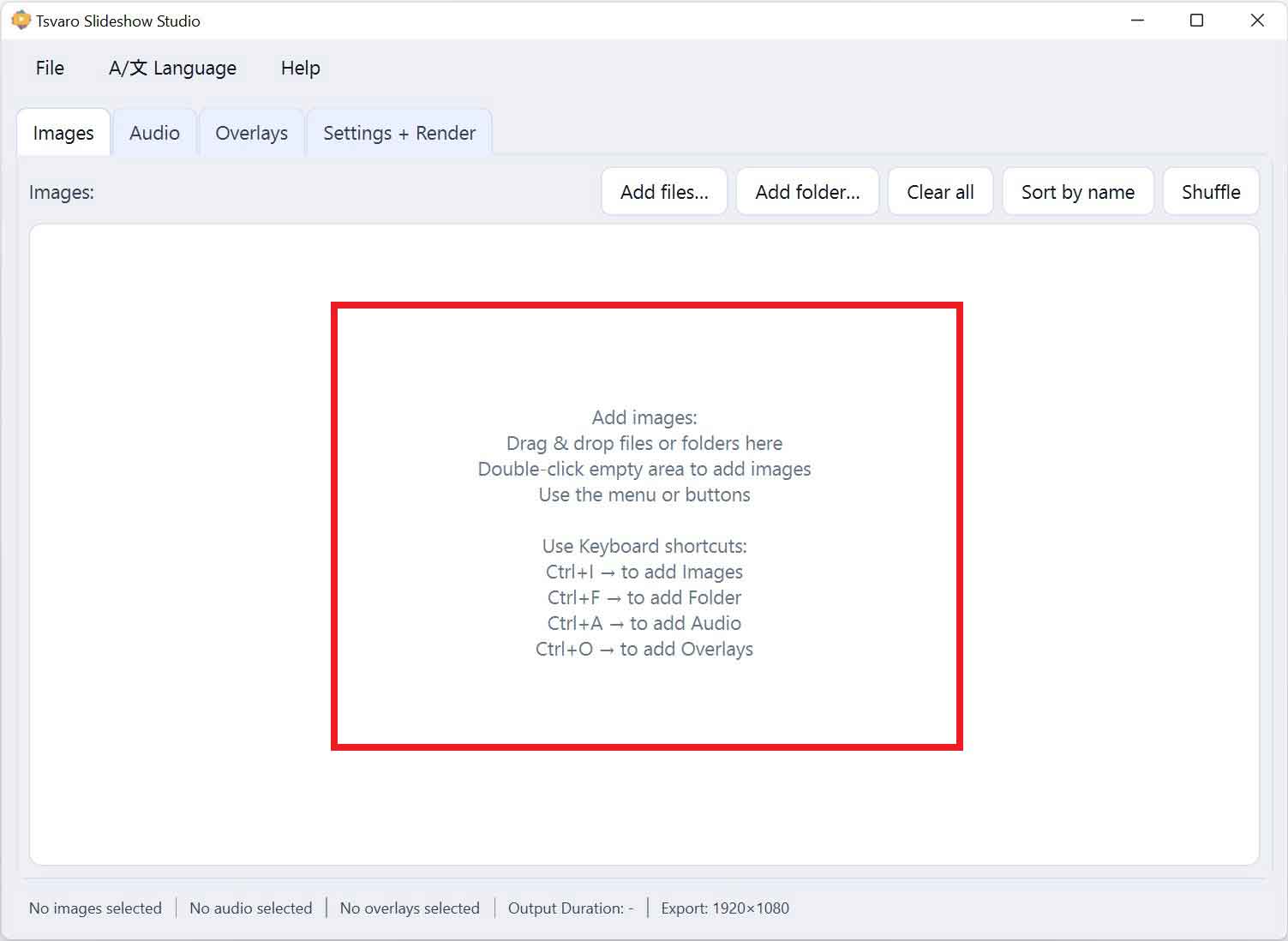This screenshot has width=1288, height=941.
Task: Click the 'No images selected' status text
Action: click(95, 908)
